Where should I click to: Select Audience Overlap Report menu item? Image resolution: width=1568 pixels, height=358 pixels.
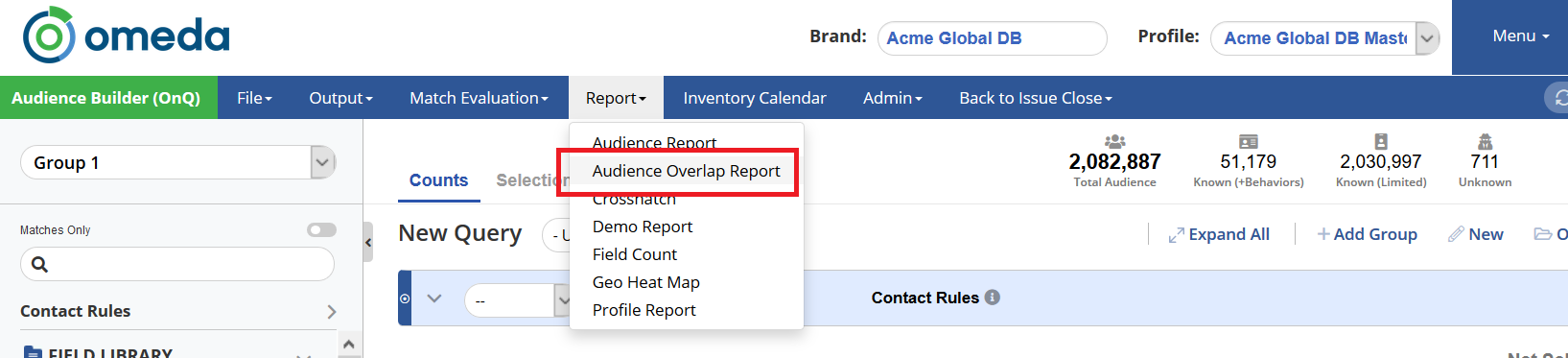coord(686,171)
